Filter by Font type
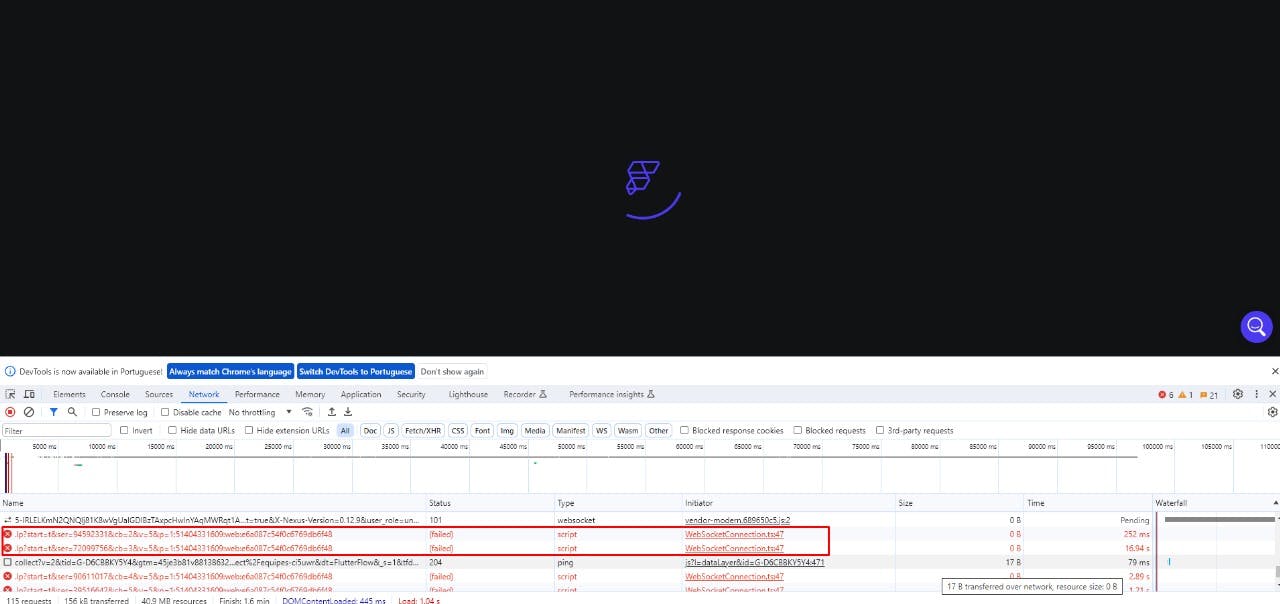The height and width of the screenshot is (604, 1280). click(482, 431)
